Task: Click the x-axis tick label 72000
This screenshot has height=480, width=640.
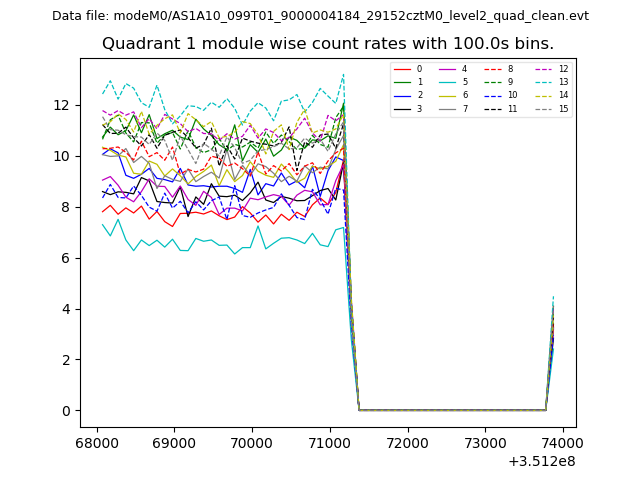Action: pos(406,443)
